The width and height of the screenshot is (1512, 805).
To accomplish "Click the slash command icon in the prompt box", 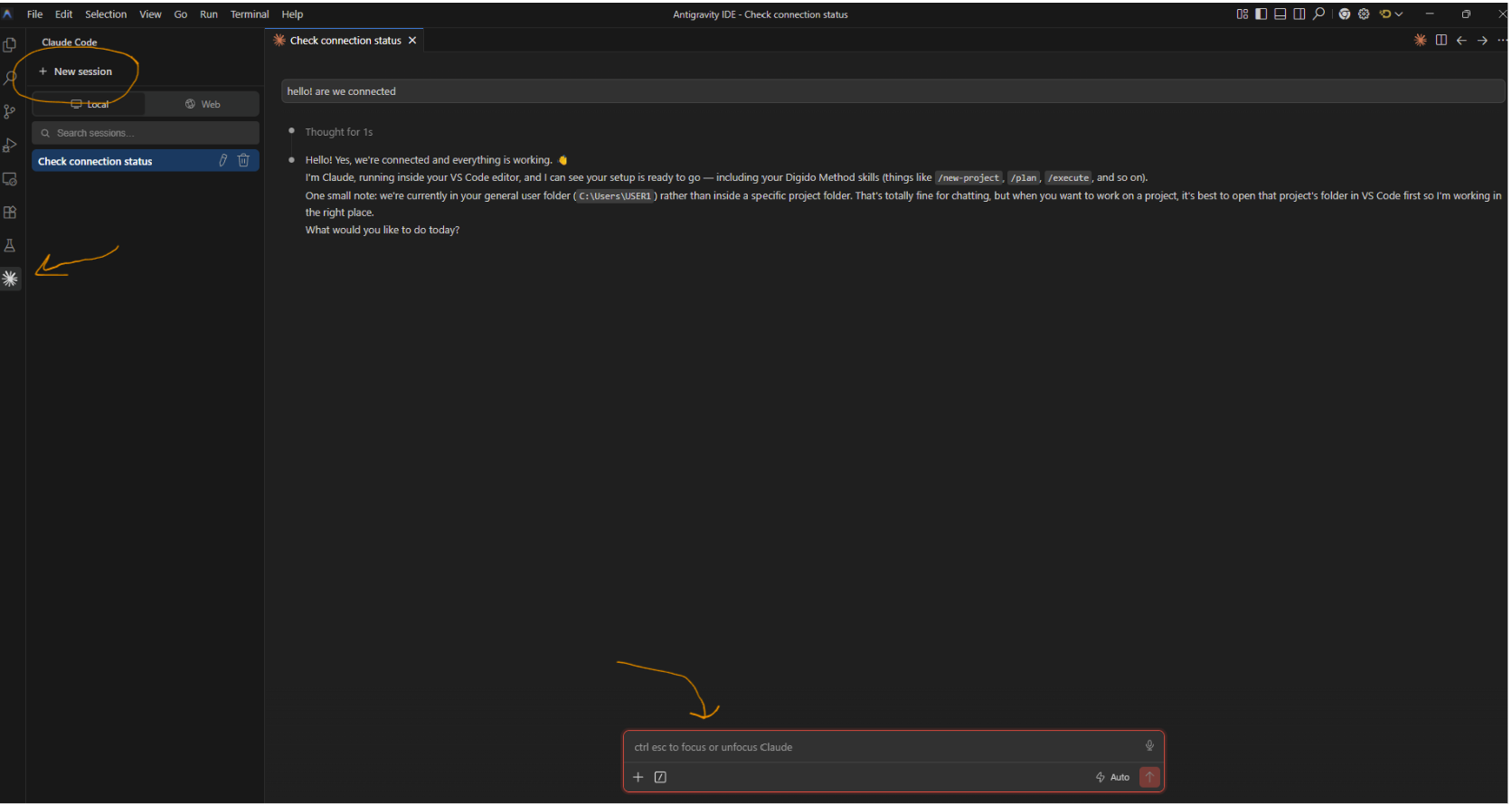I will click(x=660, y=777).
